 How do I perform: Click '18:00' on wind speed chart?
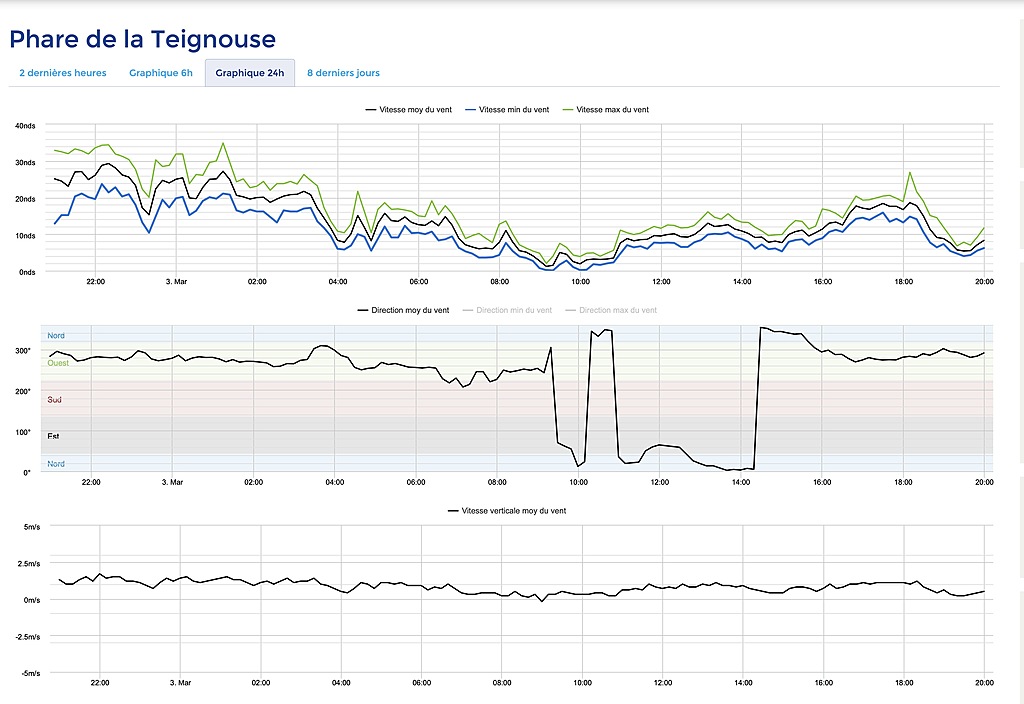[x=904, y=281]
